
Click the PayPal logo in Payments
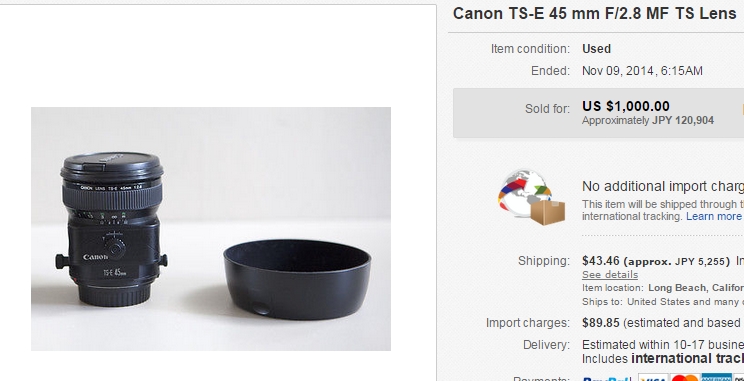[x=606, y=379]
